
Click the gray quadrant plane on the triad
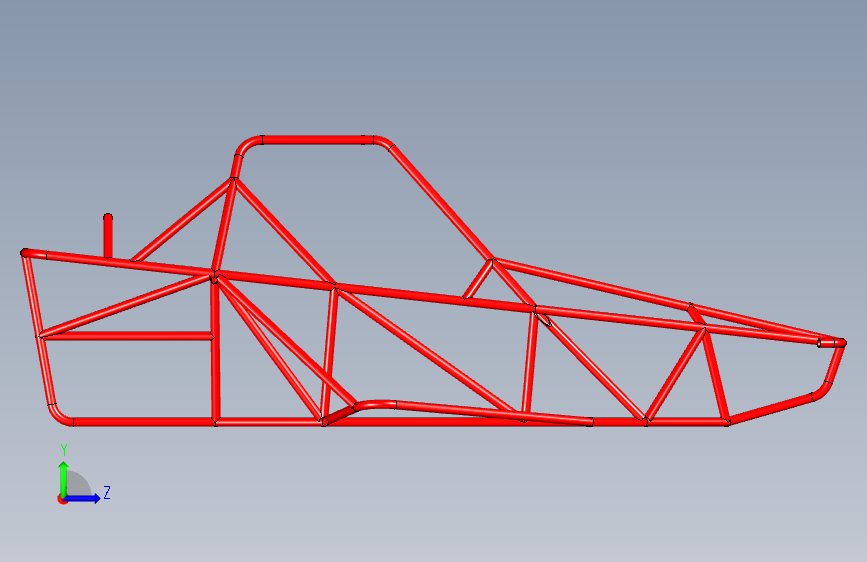pos(79,484)
